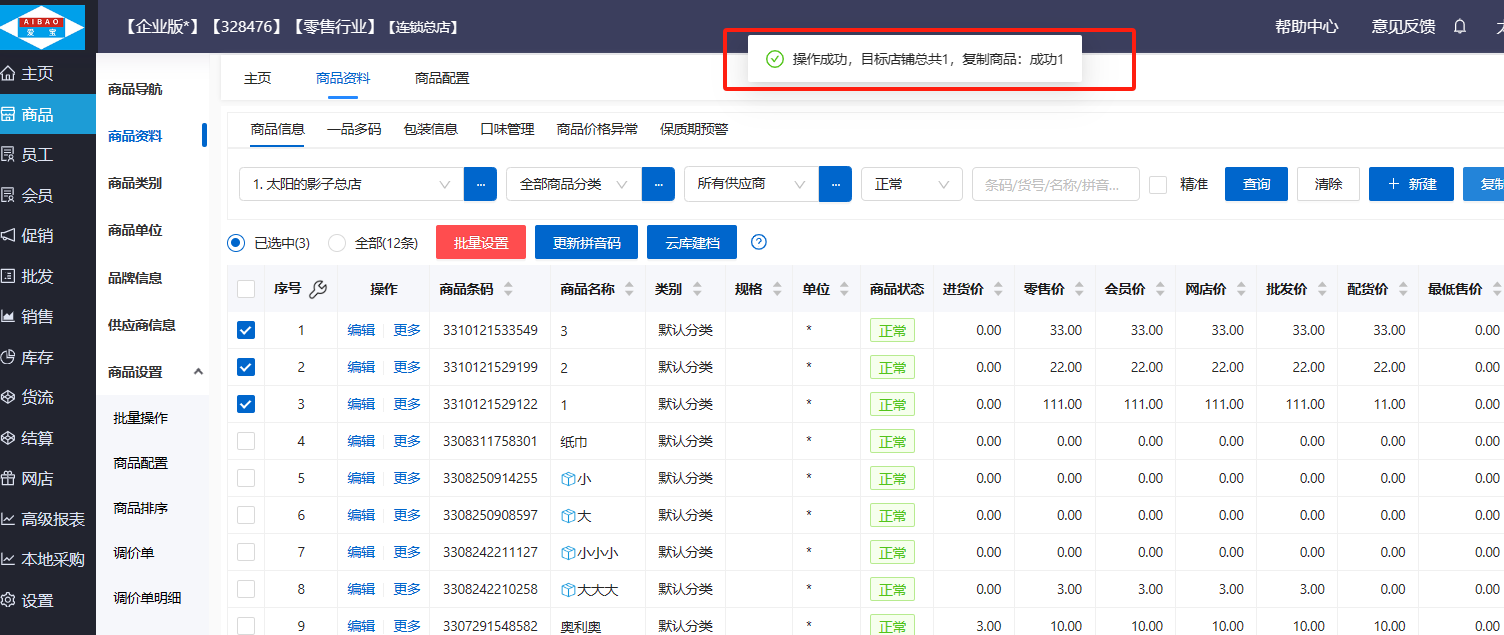Click the sort arrows for 批发价
The image size is (1504, 635).
tap(1321, 289)
